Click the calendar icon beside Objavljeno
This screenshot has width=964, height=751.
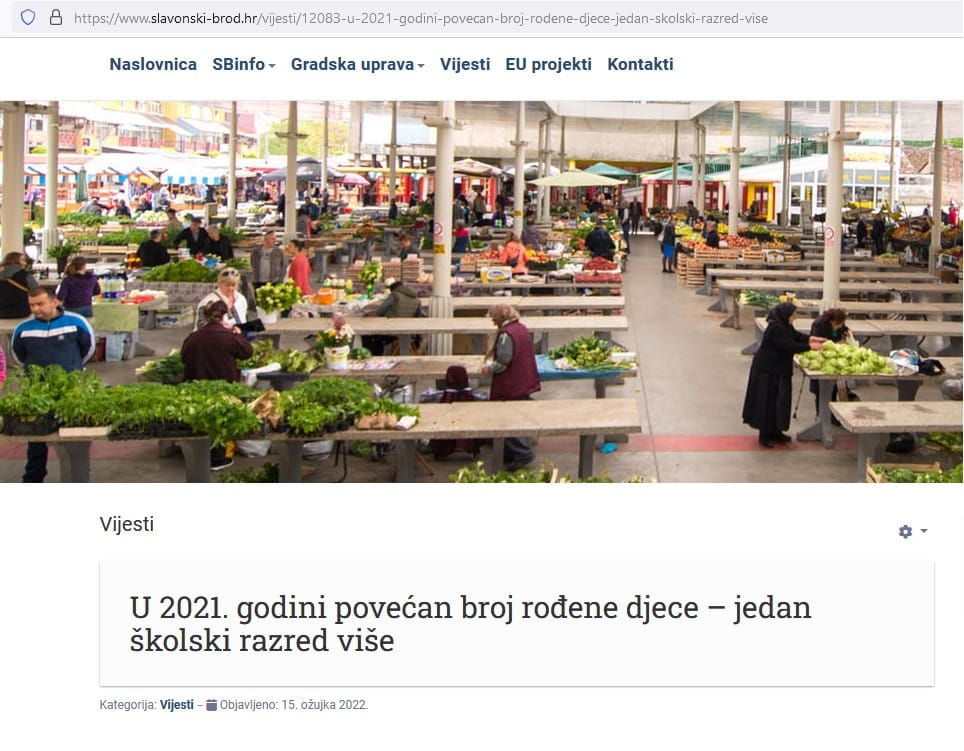211,705
